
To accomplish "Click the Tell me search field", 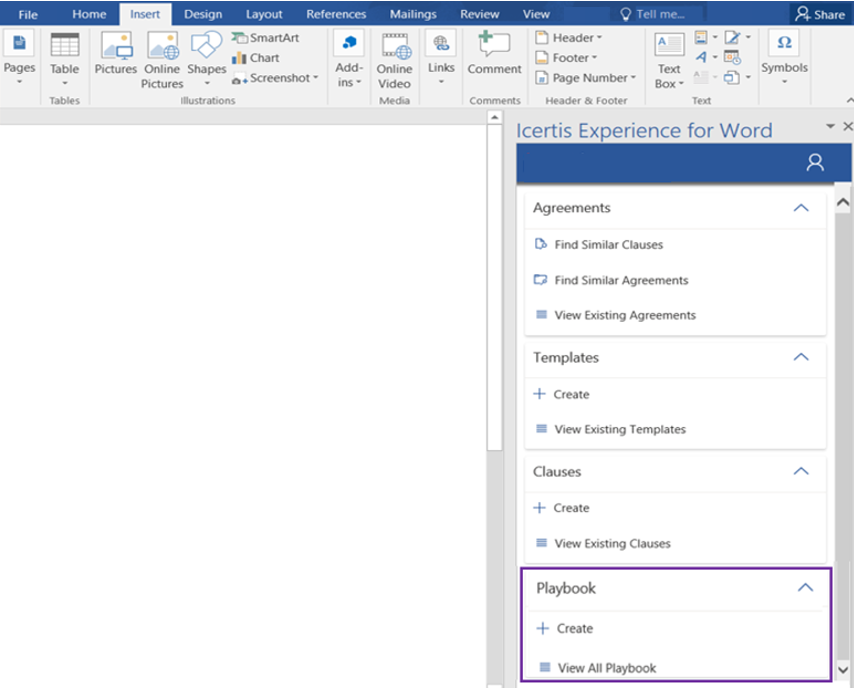I will pos(659,14).
